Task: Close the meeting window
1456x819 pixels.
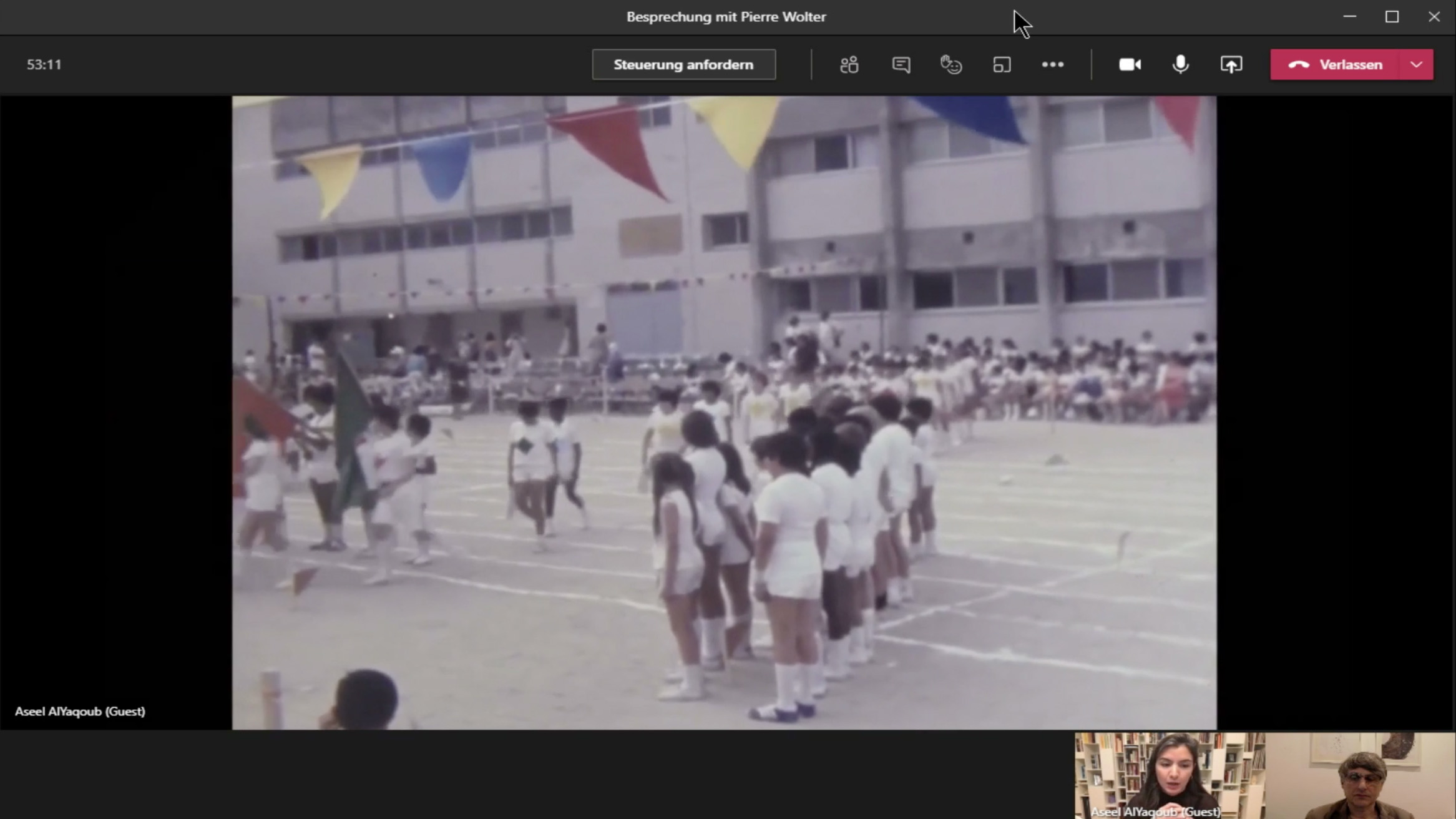Action: [1434, 17]
